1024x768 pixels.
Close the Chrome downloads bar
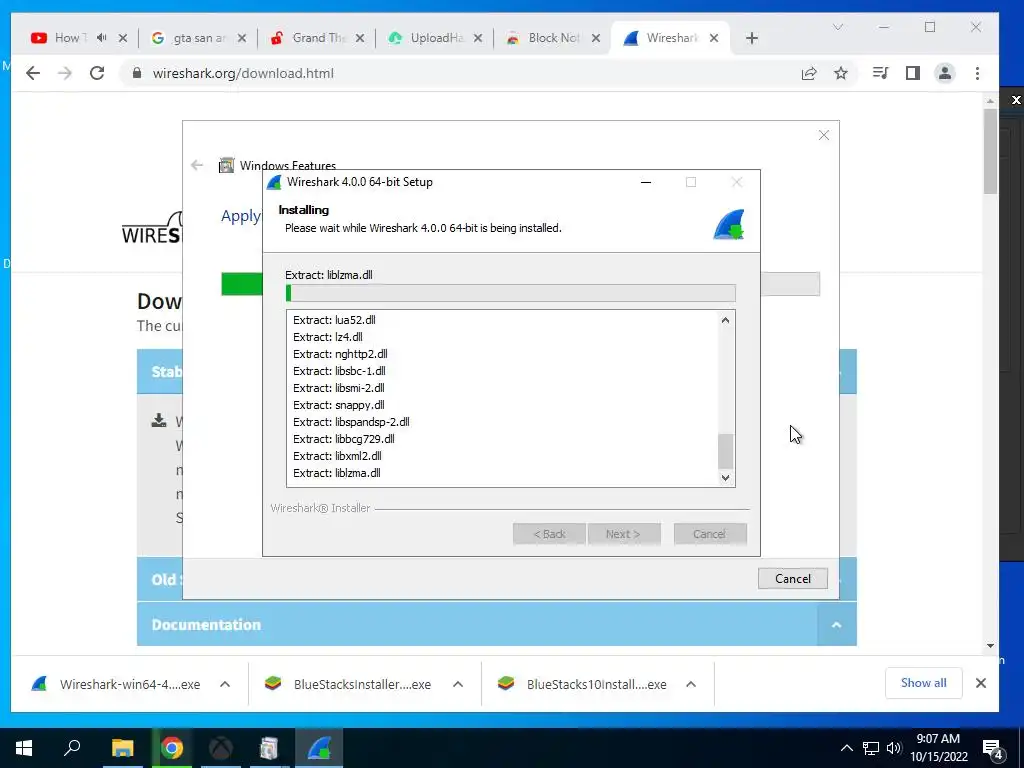[980, 683]
